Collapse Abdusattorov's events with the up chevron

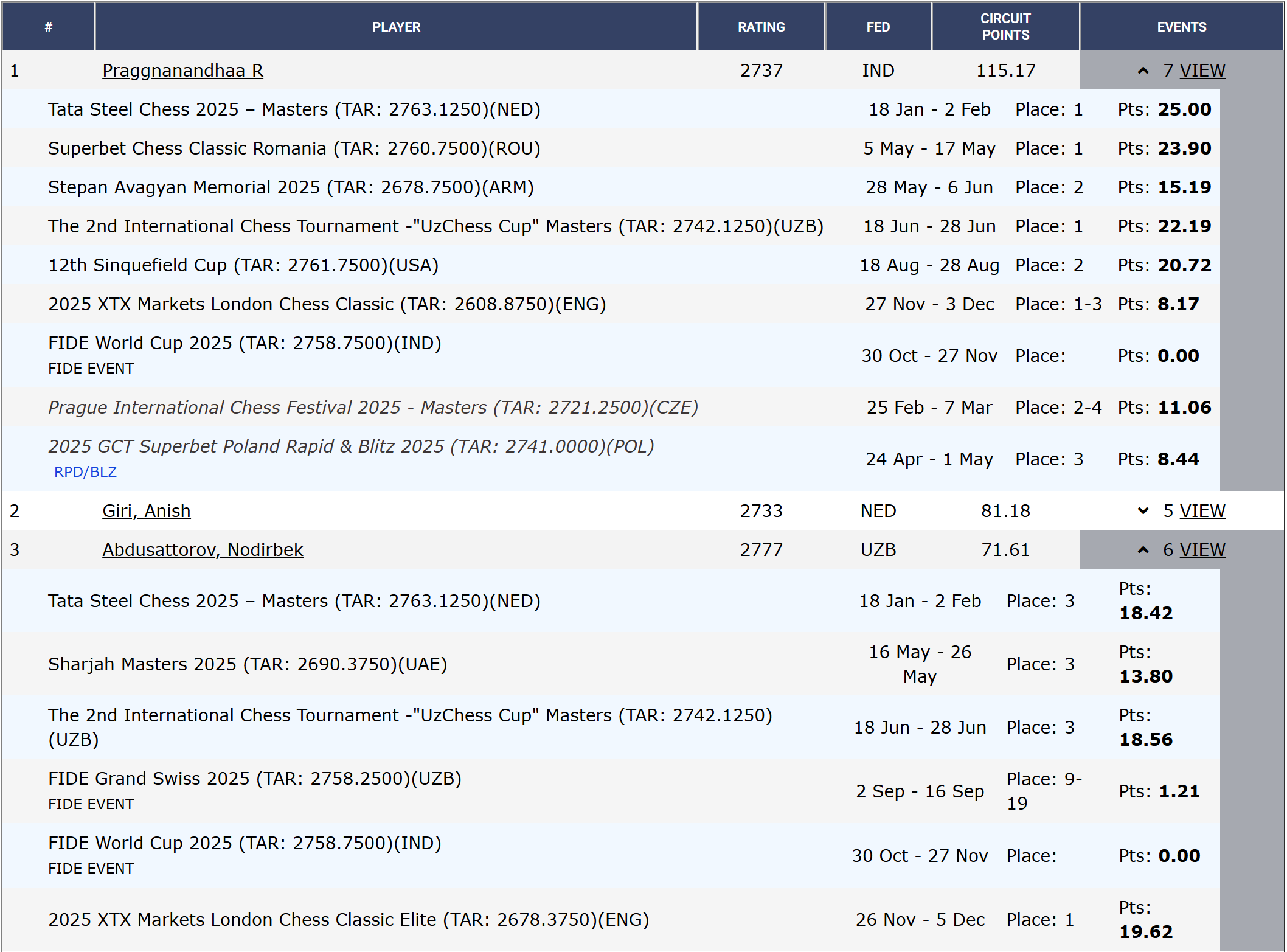(x=1143, y=550)
